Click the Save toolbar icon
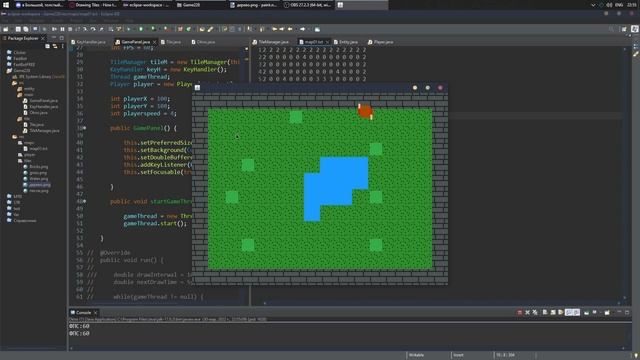The image size is (640, 360). pyautogui.click(x=18, y=29)
